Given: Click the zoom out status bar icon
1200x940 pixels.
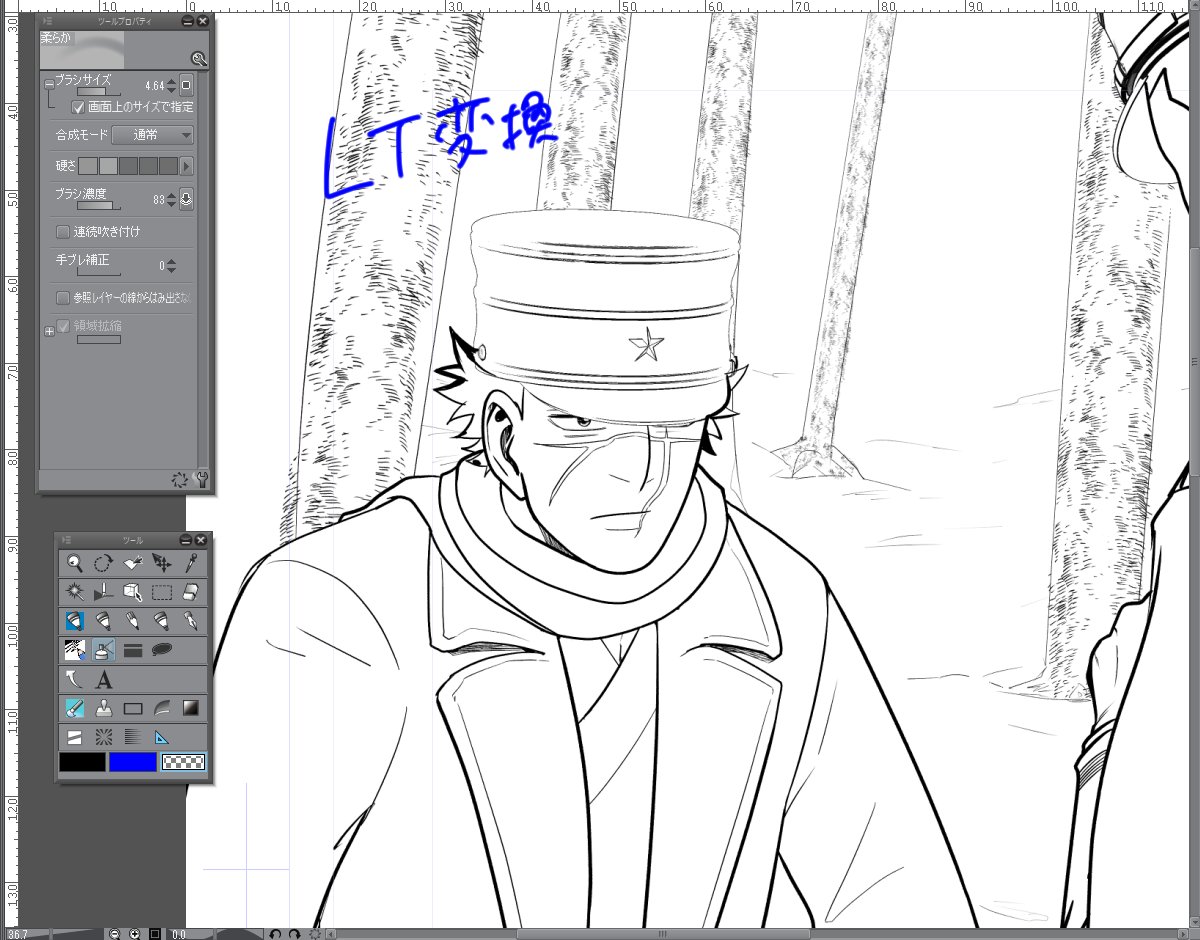Looking at the screenshot, I should tap(115, 934).
